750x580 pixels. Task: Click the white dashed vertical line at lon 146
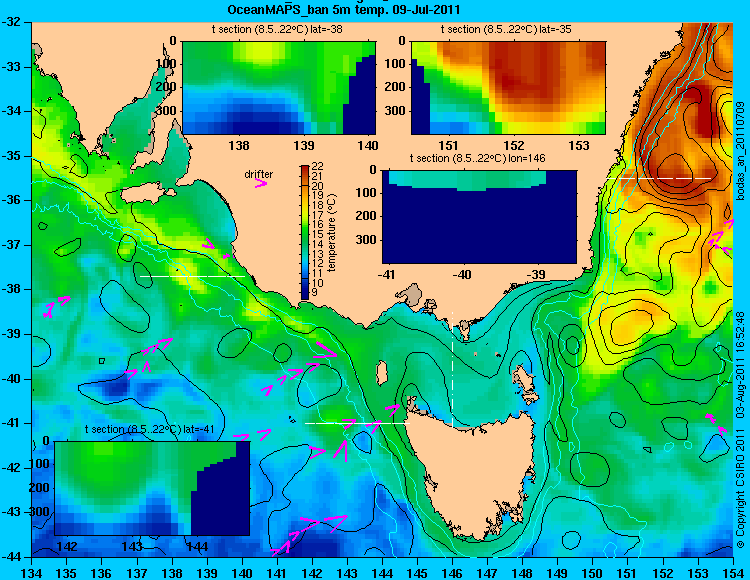pos(452,369)
